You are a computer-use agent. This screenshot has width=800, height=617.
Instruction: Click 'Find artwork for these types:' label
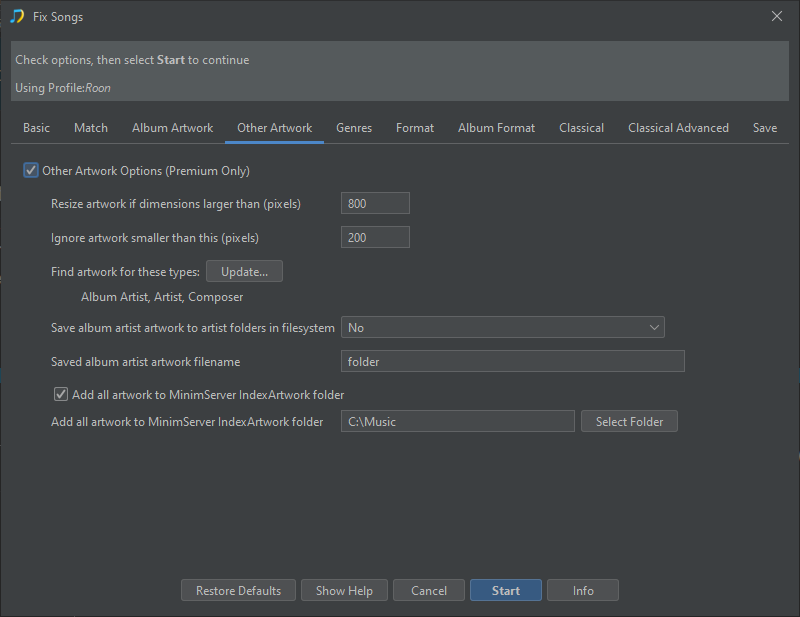pos(125,272)
